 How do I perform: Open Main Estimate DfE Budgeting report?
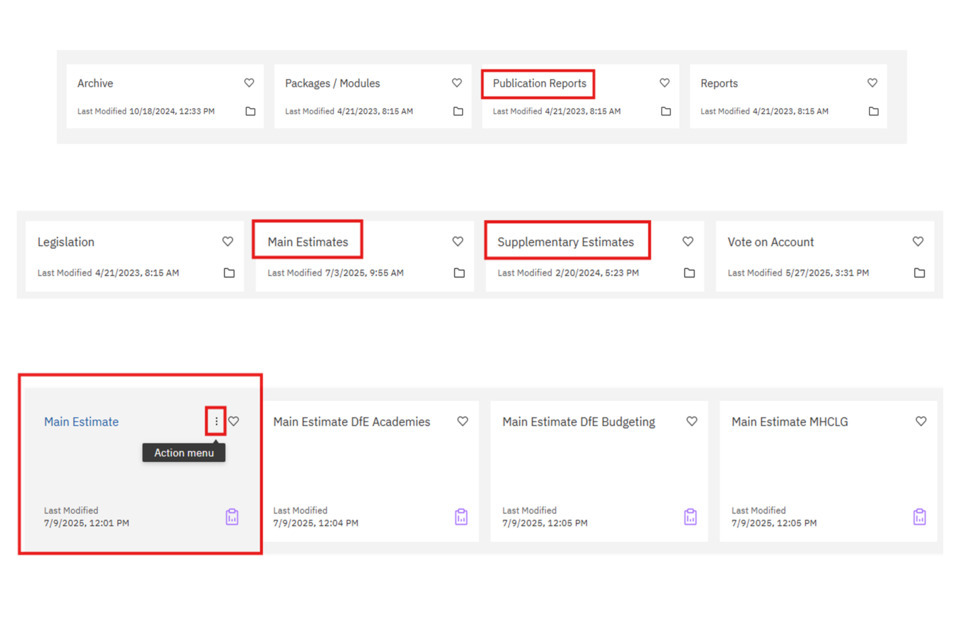(x=579, y=422)
